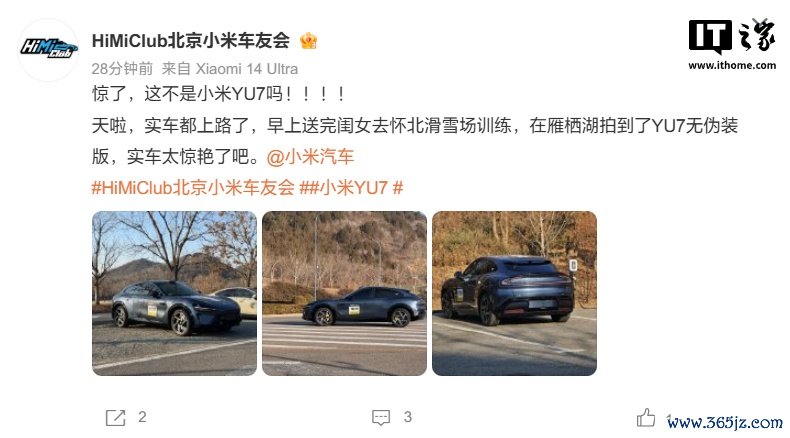The width and height of the screenshot is (790, 438).
Task: Click the 28分钟前 post timestamp
Action: pyautogui.click(x=122, y=69)
